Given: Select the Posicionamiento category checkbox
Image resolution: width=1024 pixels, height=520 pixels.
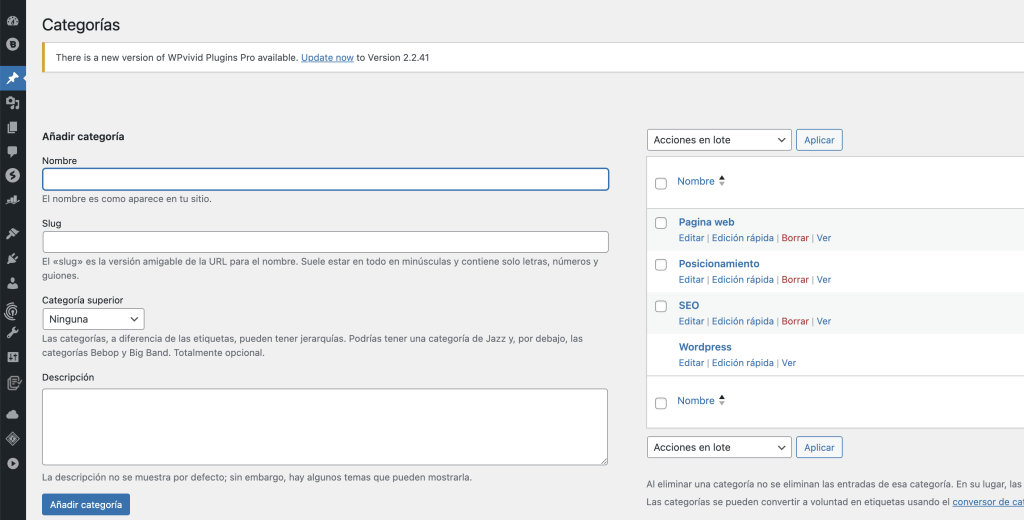Looking at the screenshot, I should [660, 265].
